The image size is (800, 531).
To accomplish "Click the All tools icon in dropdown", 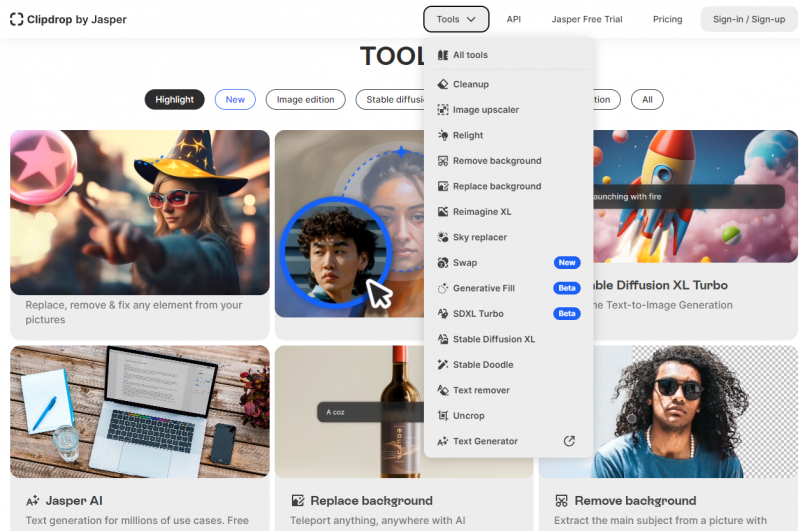I will click(443, 55).
